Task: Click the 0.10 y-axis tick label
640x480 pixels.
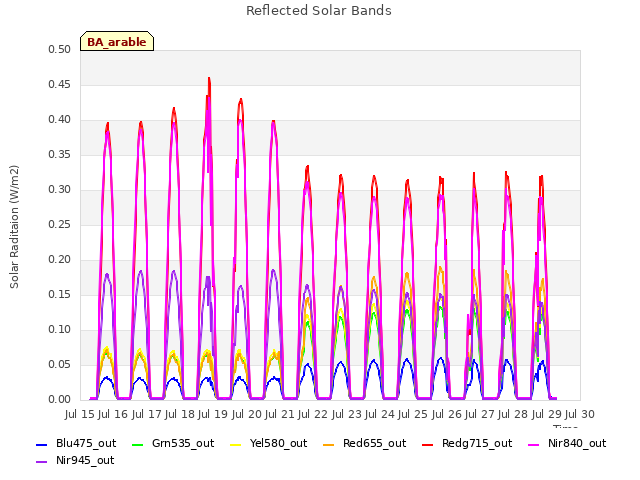Action: point(60,330)
